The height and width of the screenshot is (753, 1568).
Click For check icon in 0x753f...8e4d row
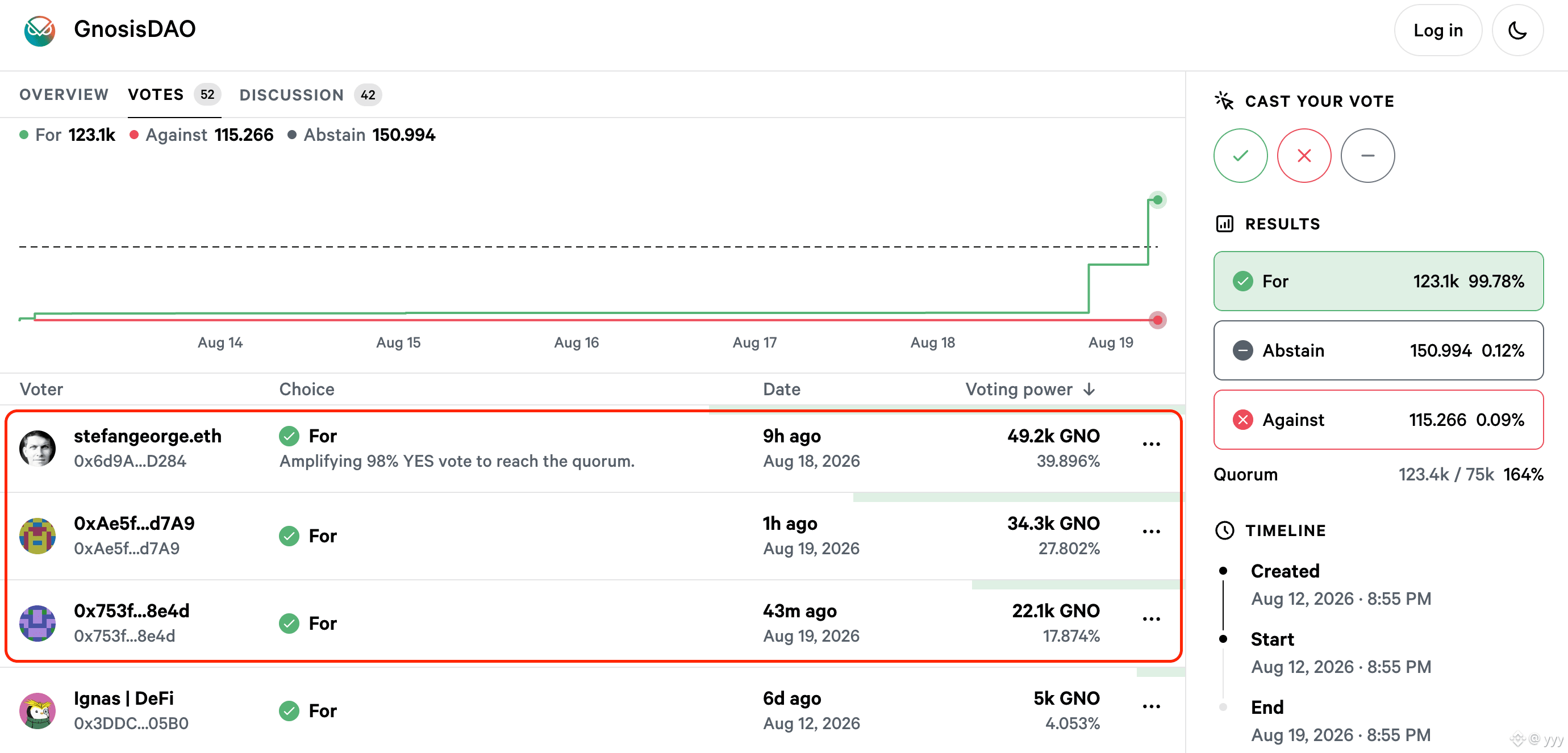[289, 624]
